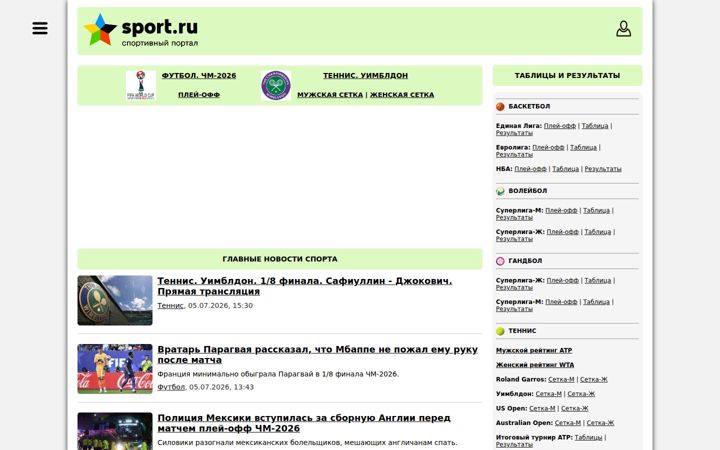Viewport: 720px width, 450px height.
Task: Open НБА Таблица link
Action: click(x=565, y=169)
